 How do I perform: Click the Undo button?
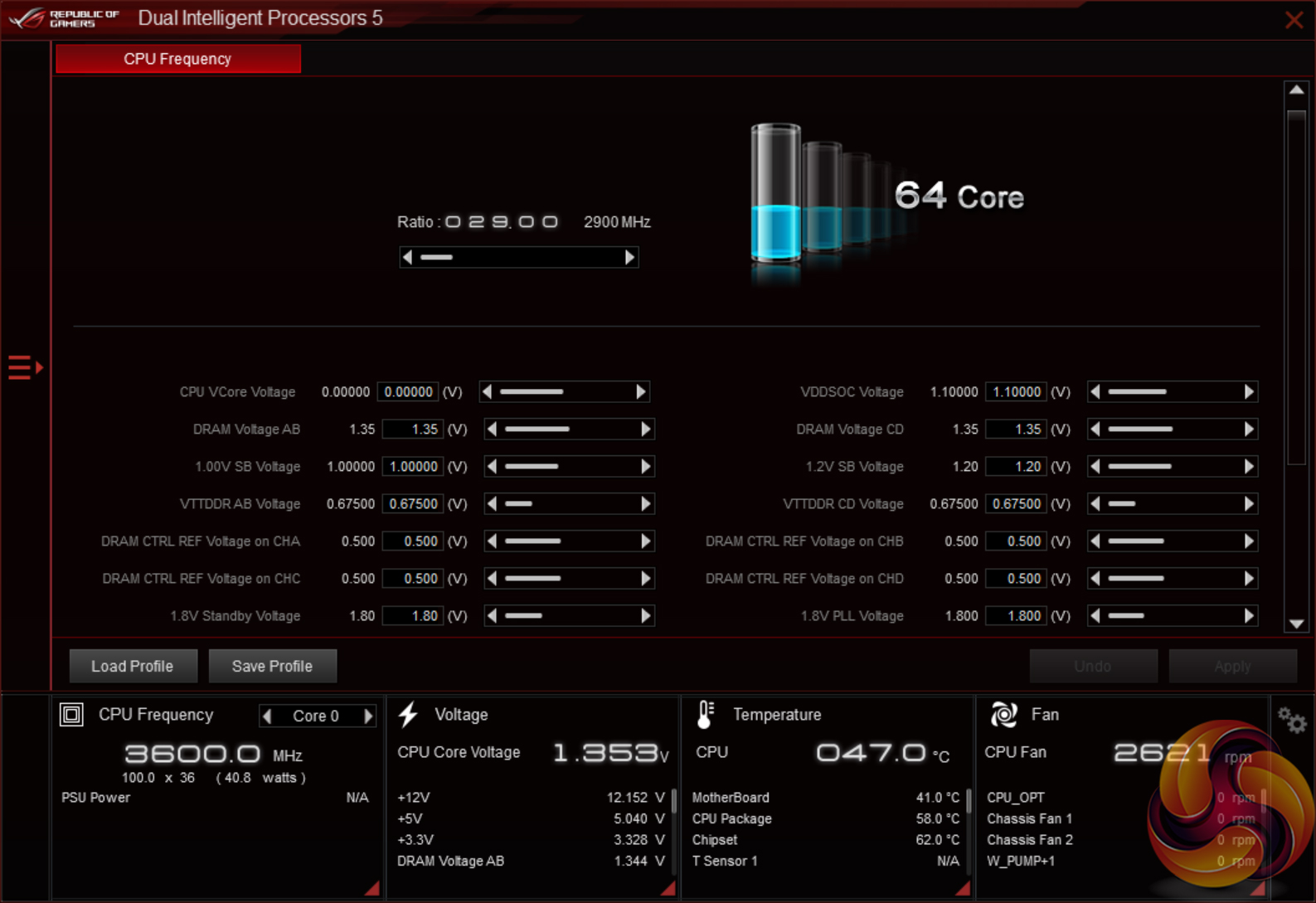coord(1093,666)
